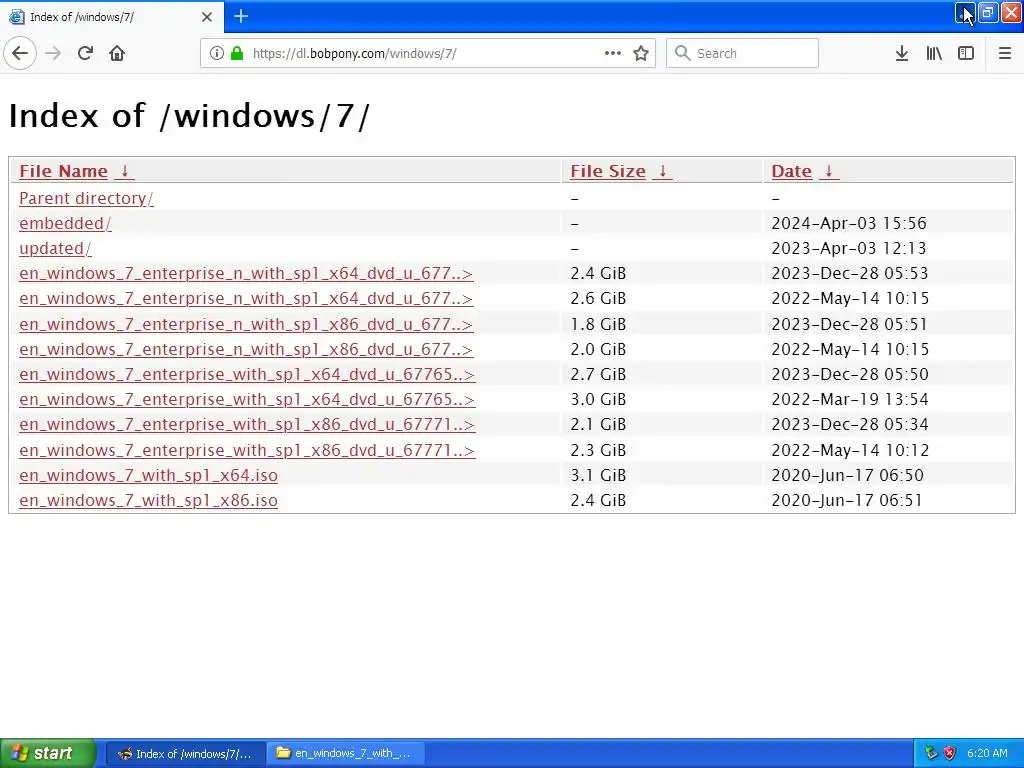Open the Parent directory link
The height and width of the screenshot is (768, 1024).
tap(86, 198)
